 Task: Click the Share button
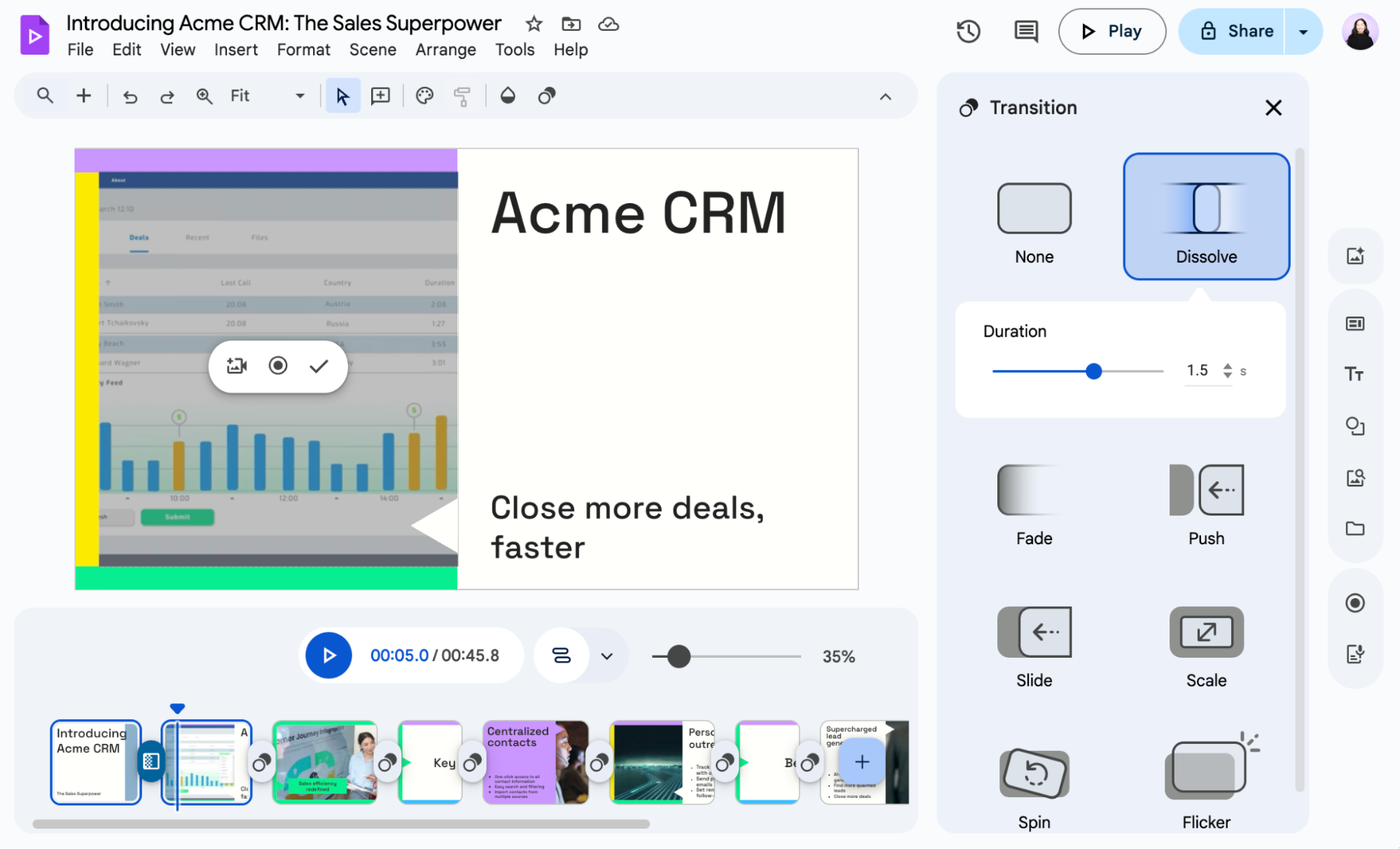(x=1232, y=32)
